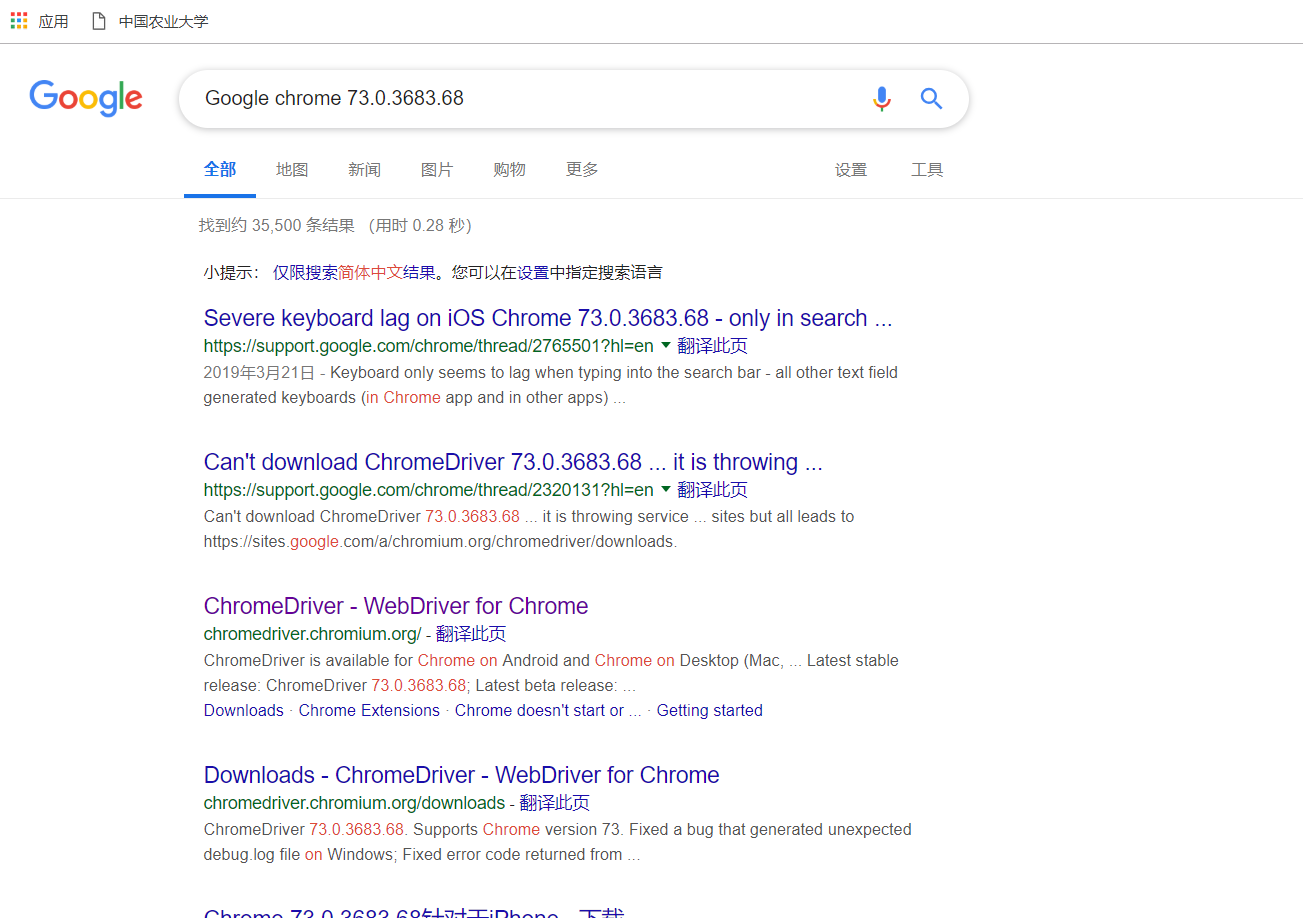
Task: Open 'ChromeDriver - WebDriver for Chrome' result
Action: click(x=395, y=606)
